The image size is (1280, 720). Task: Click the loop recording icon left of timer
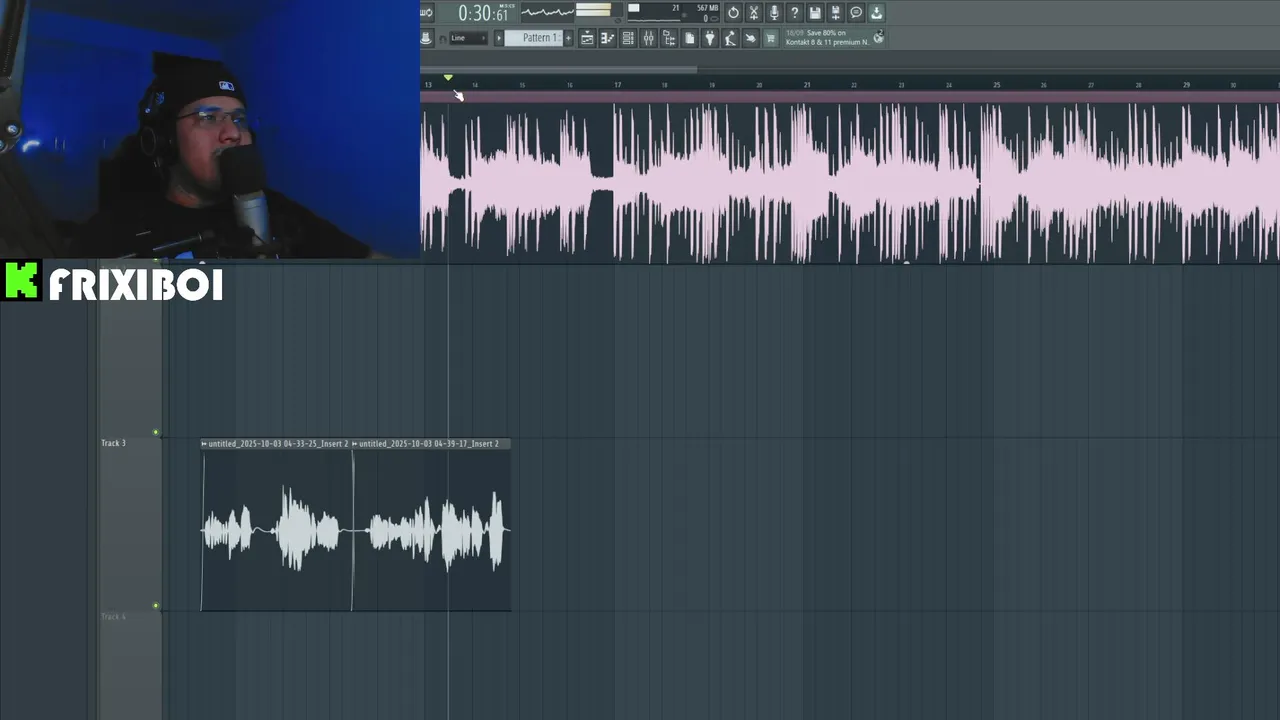426,13
